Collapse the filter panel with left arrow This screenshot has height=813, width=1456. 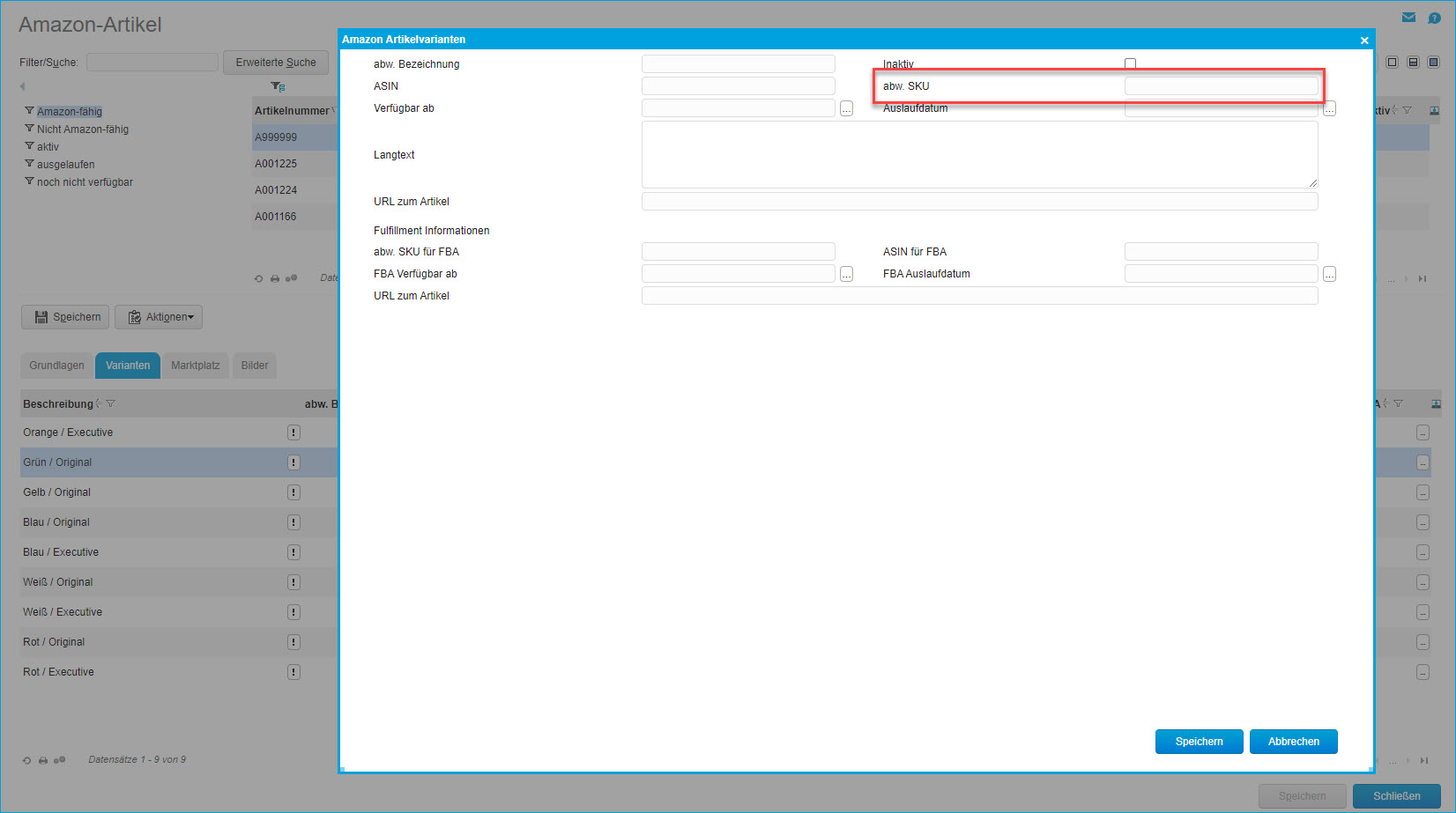point(23,86)
